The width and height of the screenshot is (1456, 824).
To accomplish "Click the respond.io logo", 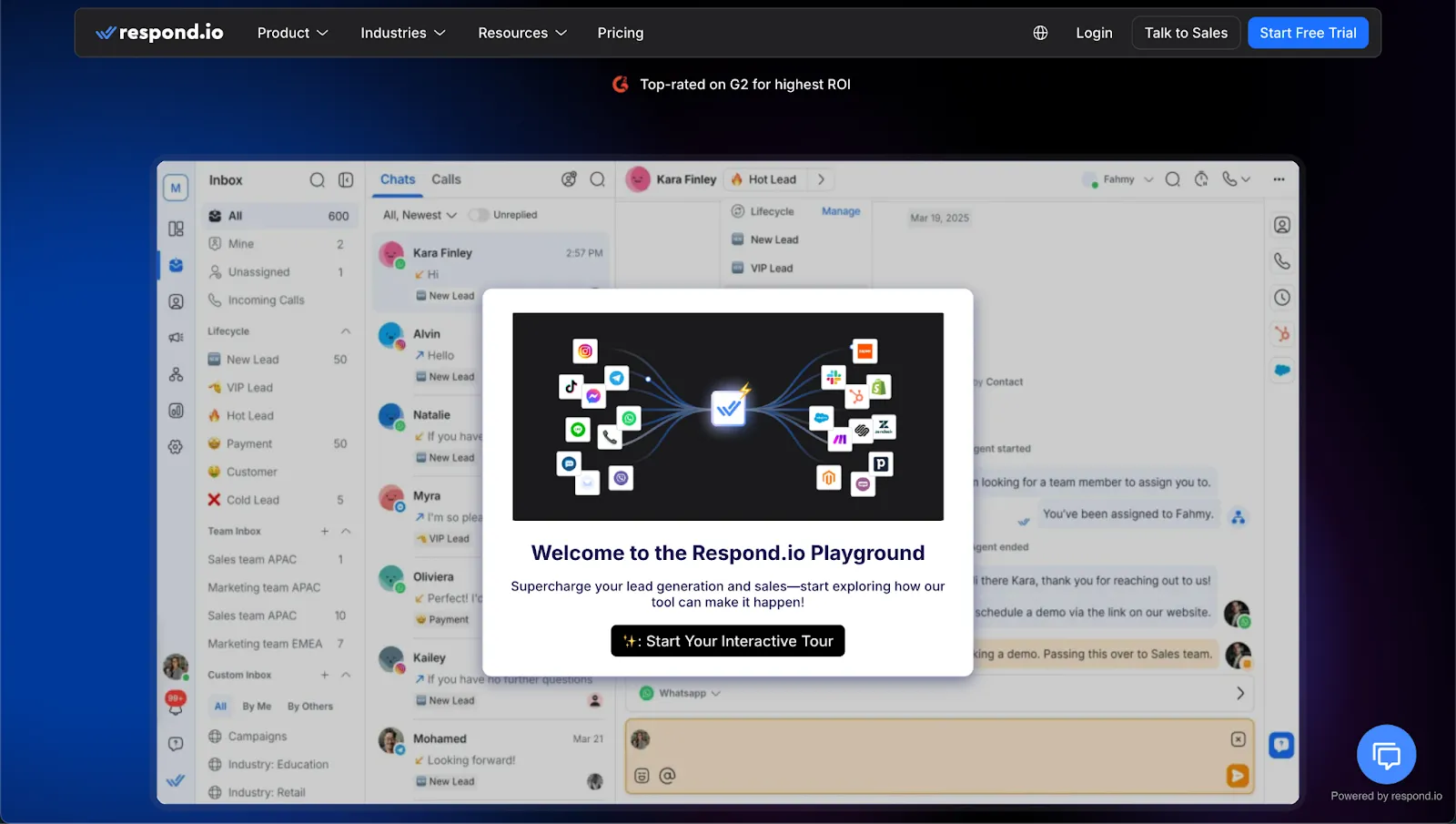I will [159, 33].
